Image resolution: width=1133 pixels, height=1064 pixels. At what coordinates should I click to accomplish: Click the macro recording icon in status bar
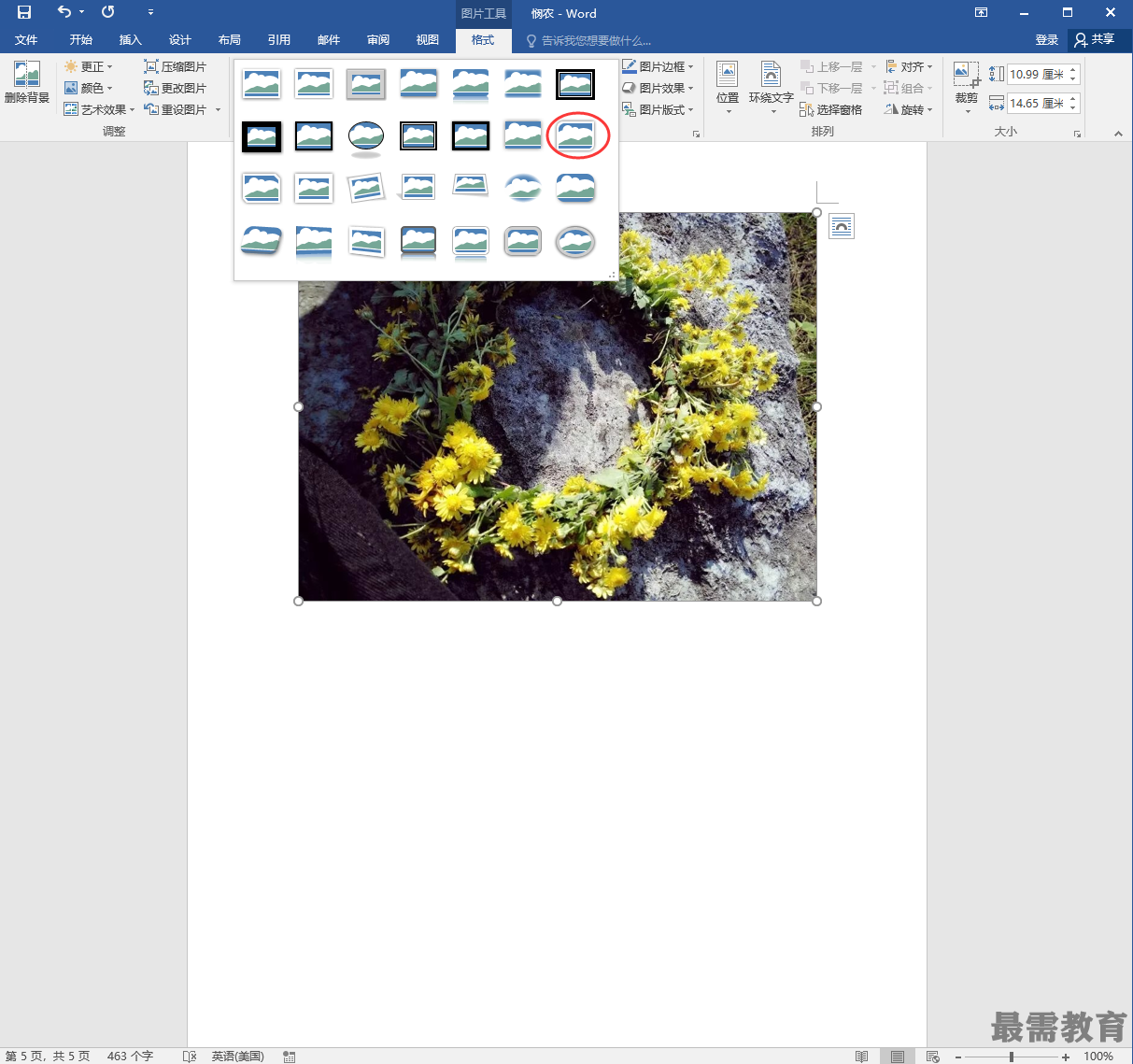pos(290,1057)
